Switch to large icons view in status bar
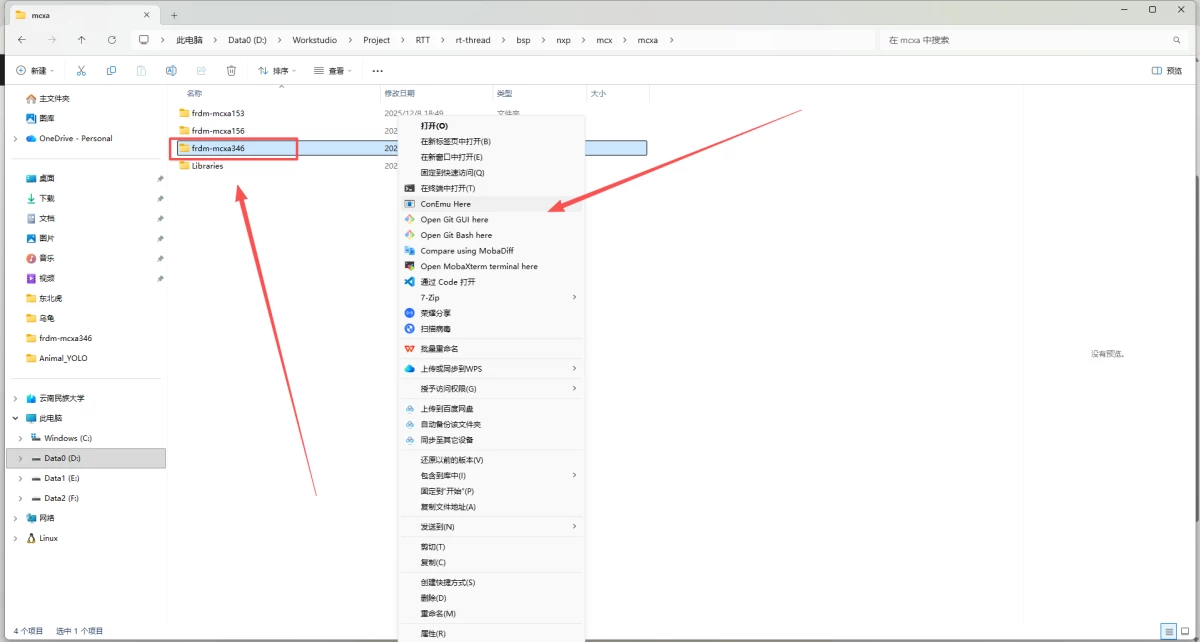Viewport: 1200px width, 642px height. [x=1185, y=632]
